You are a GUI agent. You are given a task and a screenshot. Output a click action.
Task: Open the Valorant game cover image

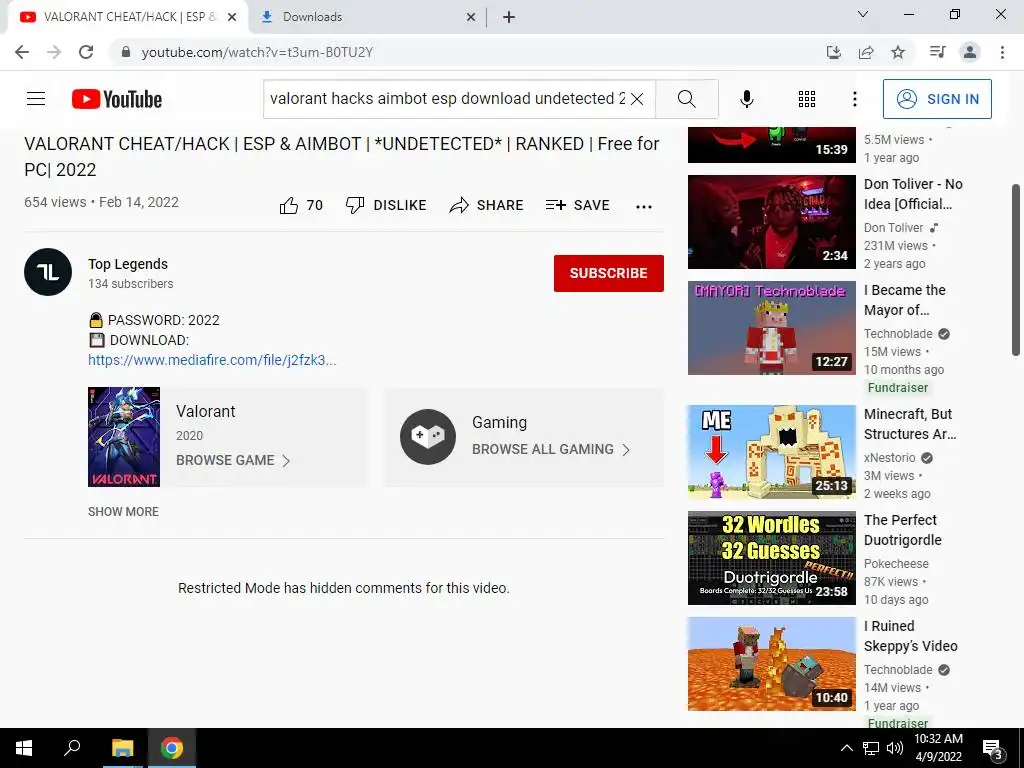124,437
